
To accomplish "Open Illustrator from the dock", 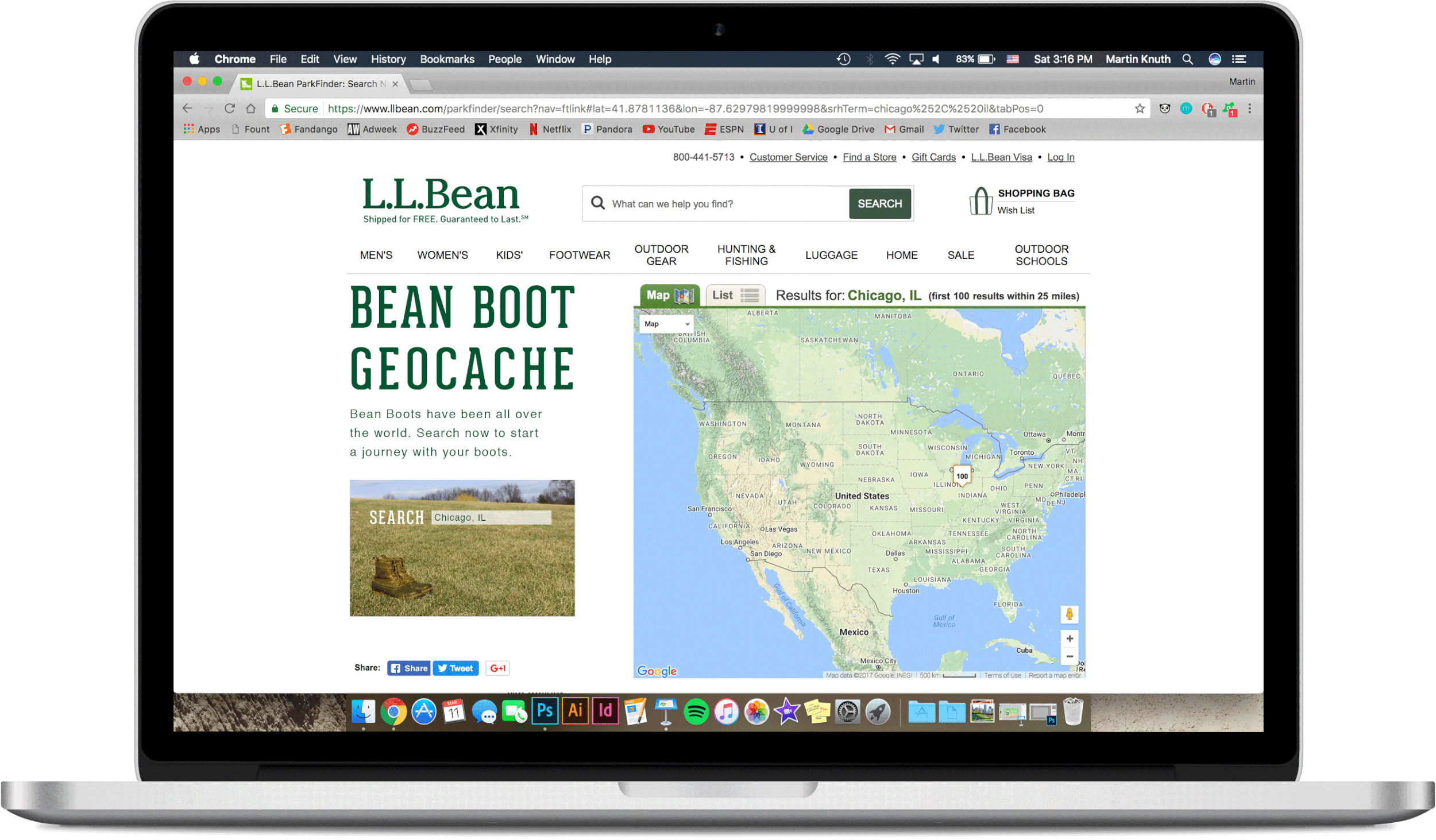I will click(575, 711).
